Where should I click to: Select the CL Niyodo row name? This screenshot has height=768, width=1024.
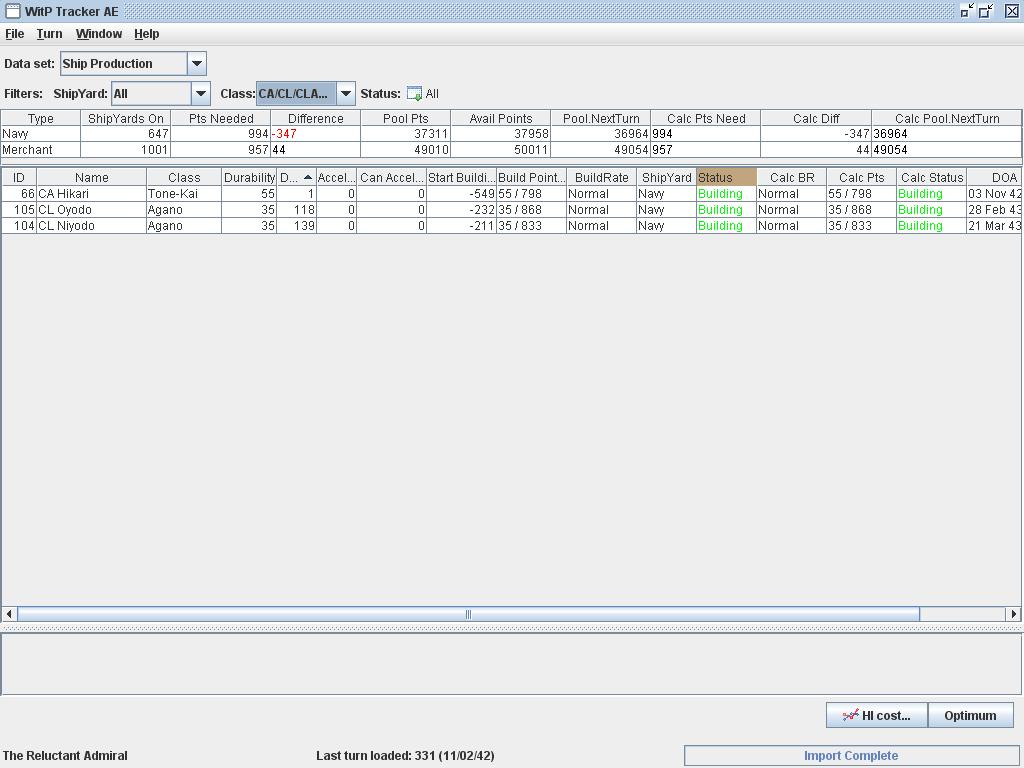point(91,225)
